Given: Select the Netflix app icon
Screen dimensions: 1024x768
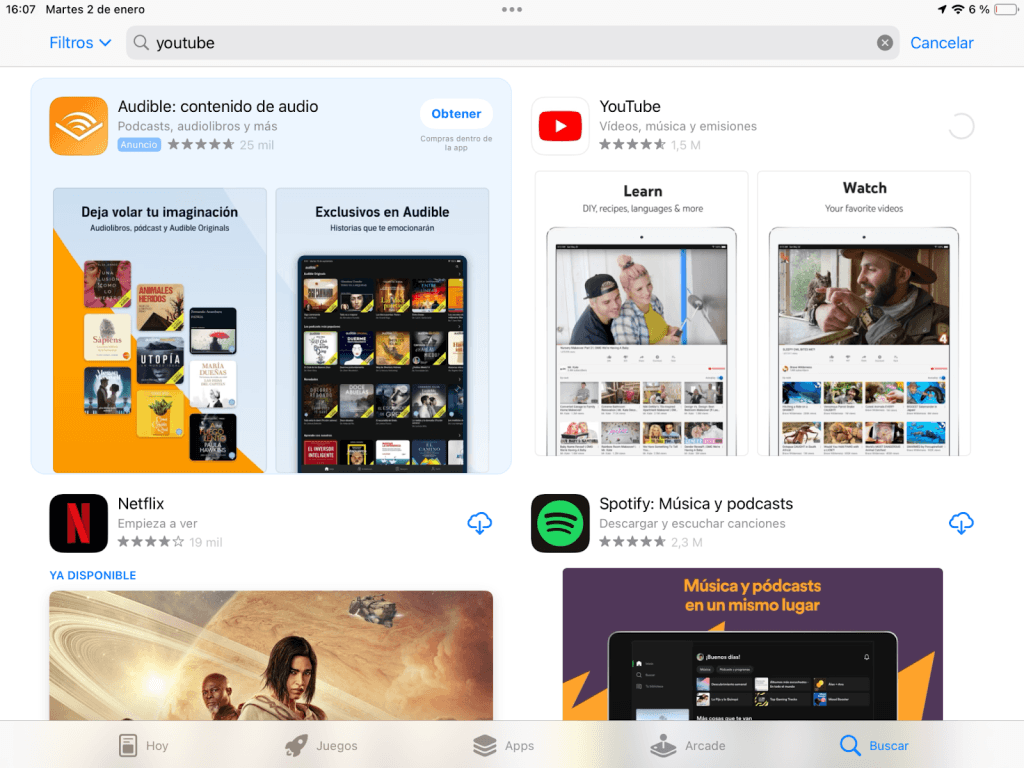Looking at the screenshot, I should 78,523.
